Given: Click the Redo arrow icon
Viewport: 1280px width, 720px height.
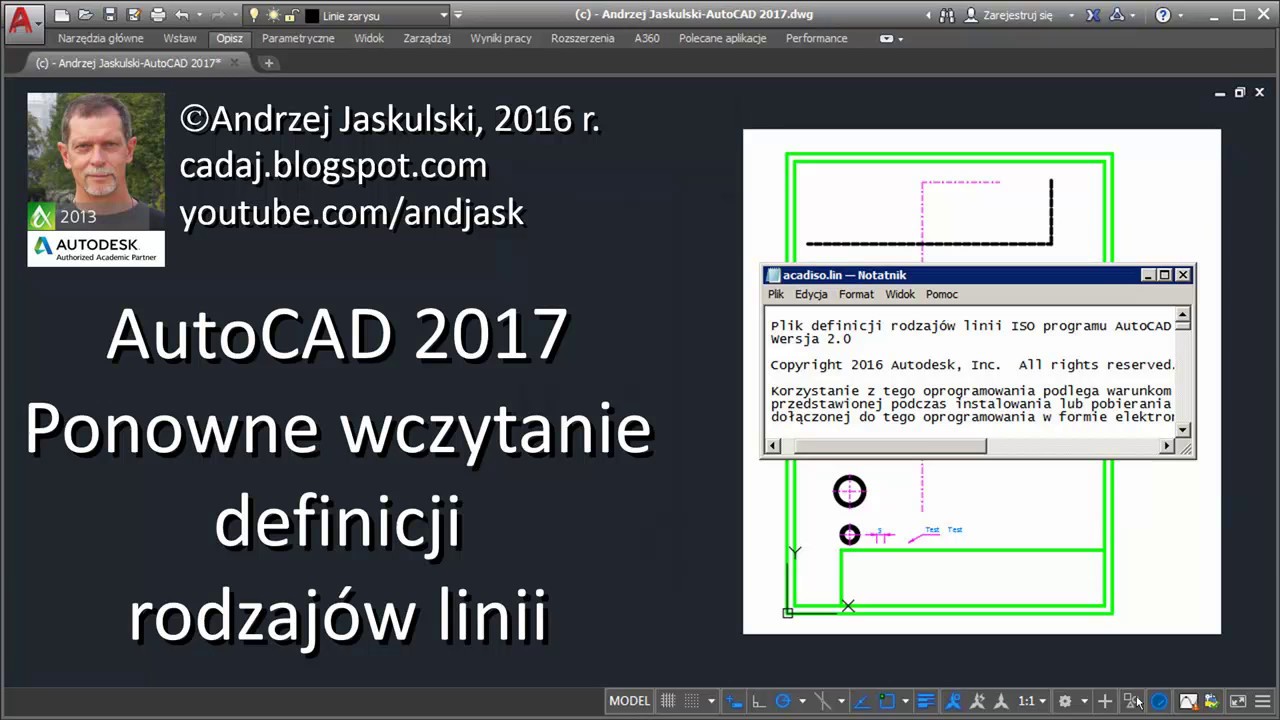Looking at the screenshot, I should (218, 15).
